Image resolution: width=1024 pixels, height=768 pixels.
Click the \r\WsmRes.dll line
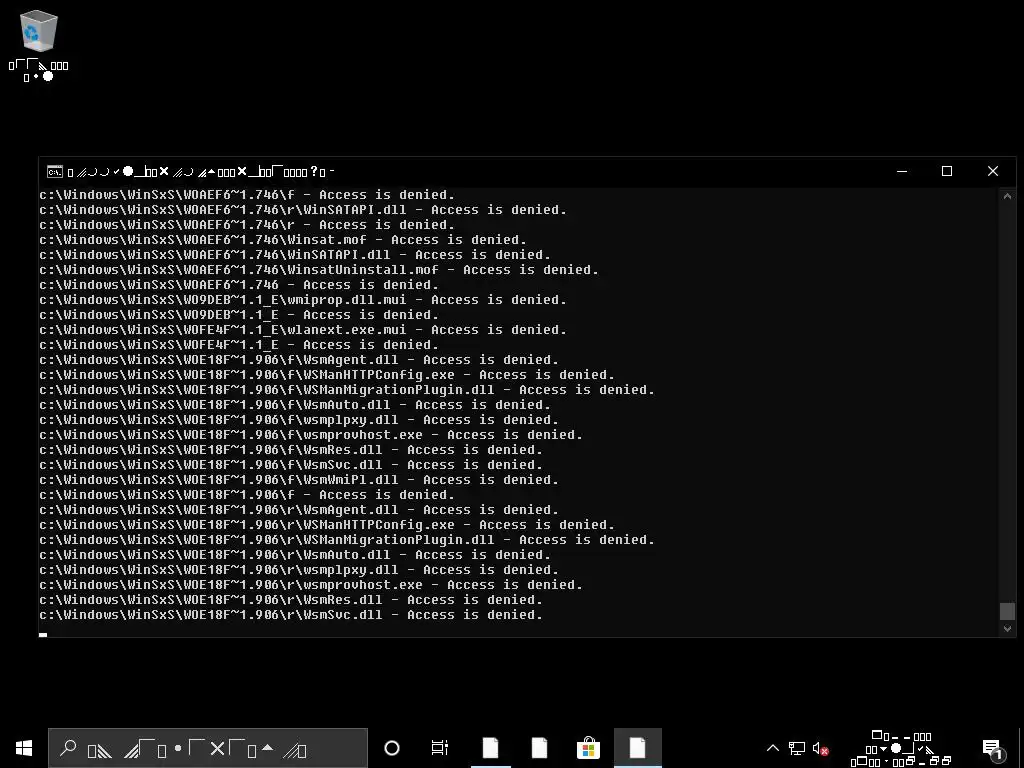pos(291,600)
